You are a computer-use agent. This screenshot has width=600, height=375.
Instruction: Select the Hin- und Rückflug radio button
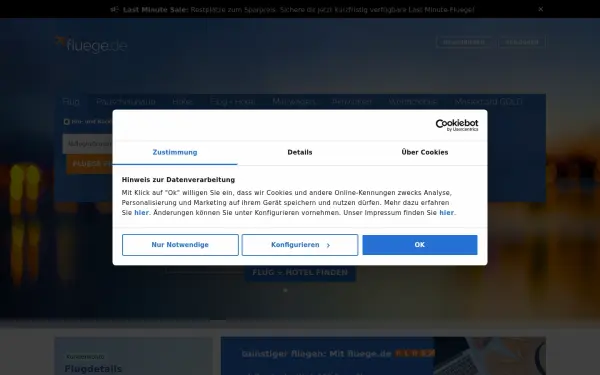(x=67, y=122)
